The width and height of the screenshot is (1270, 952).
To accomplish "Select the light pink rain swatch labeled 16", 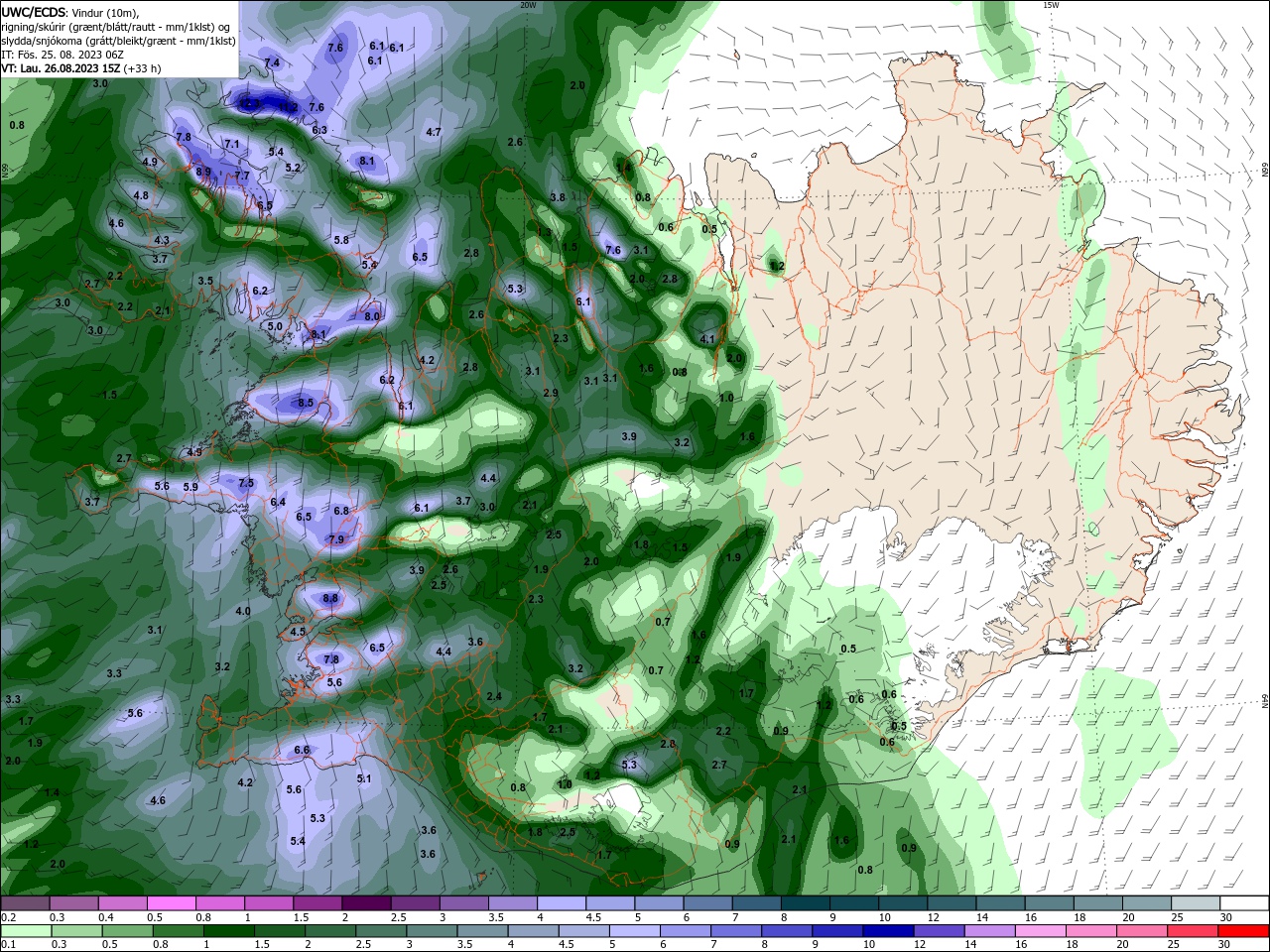I will [x=1041, y=930].
